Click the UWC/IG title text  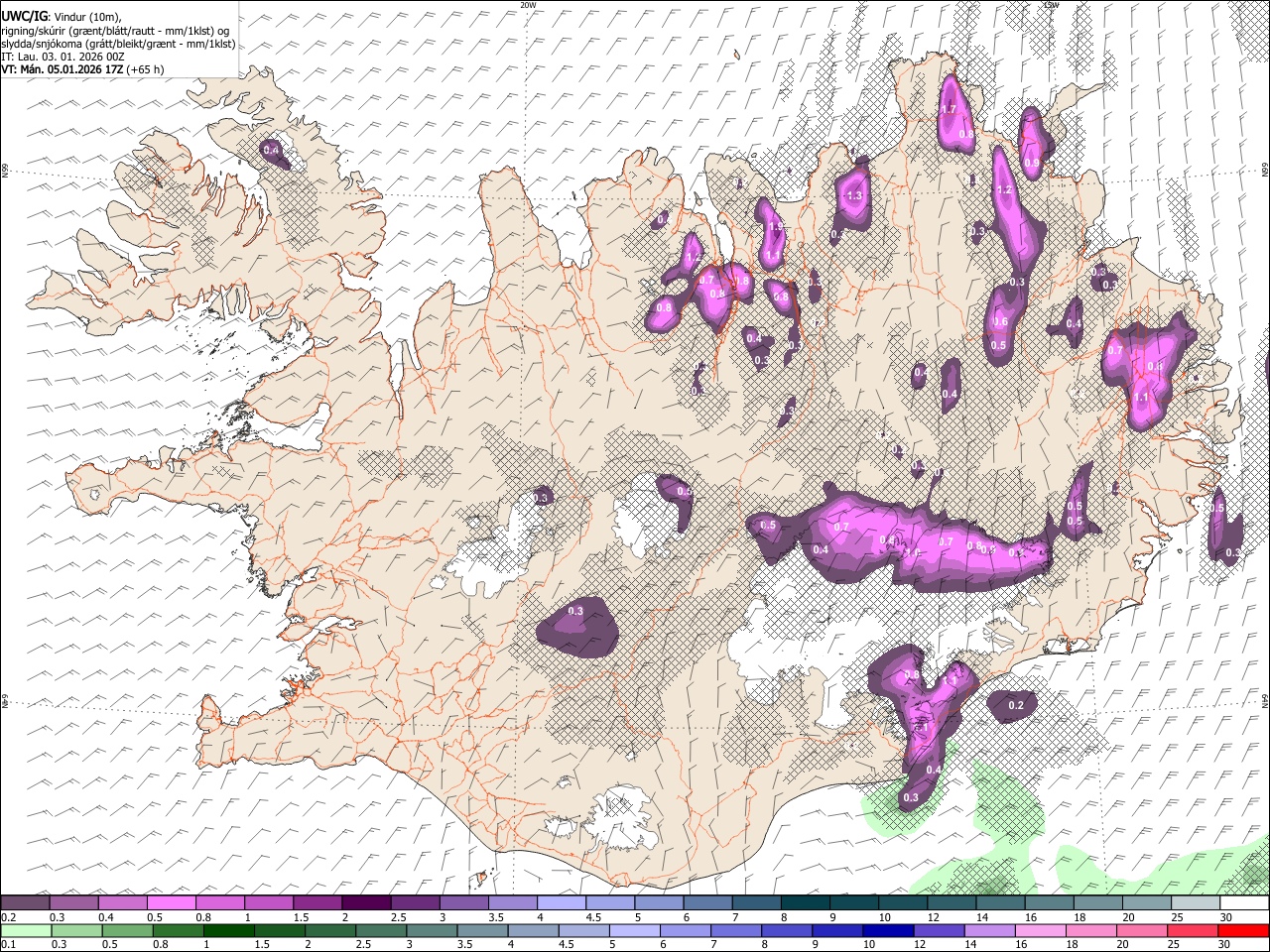tap(24, 15)
